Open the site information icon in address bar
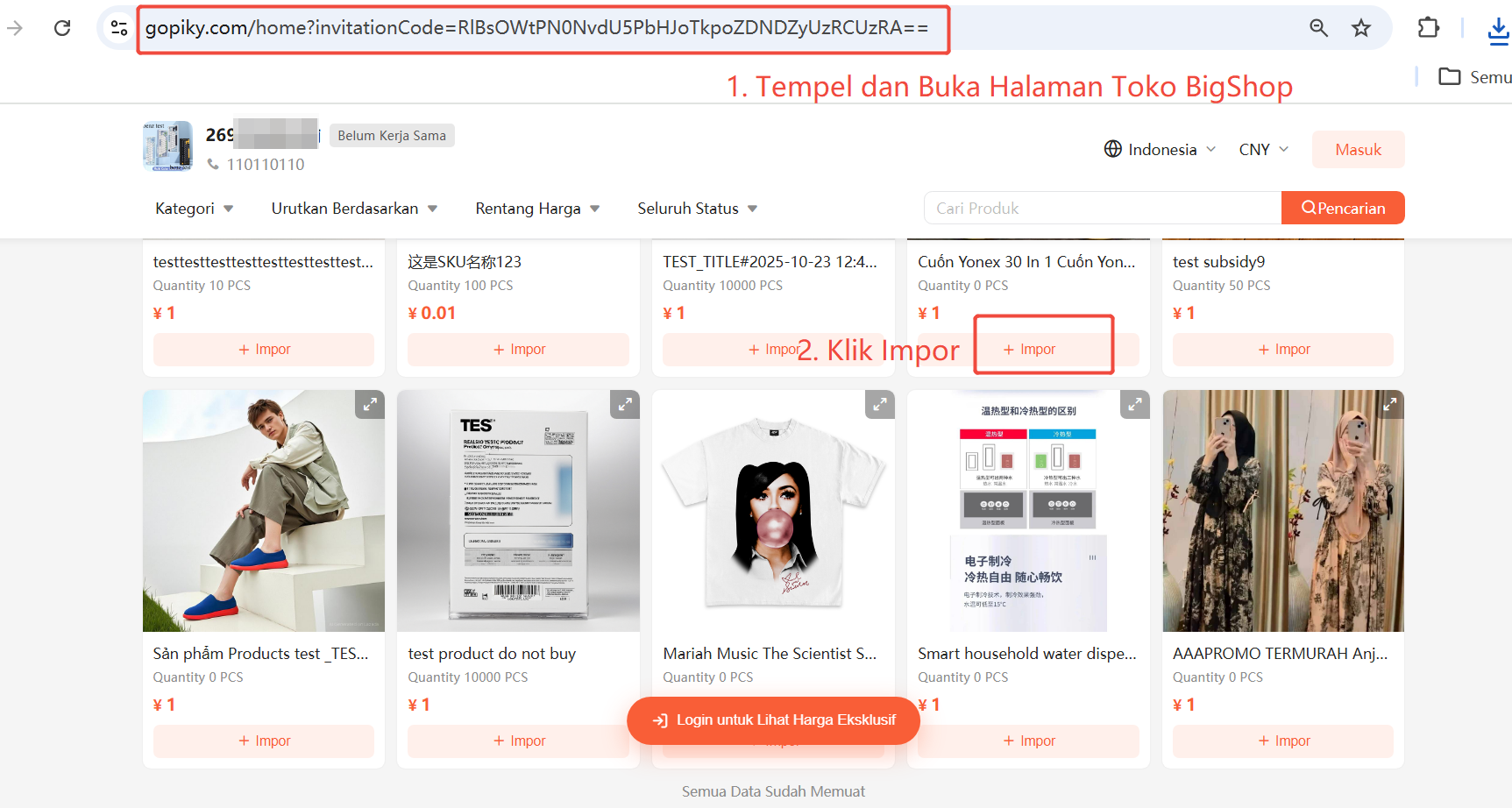Image resolution: width=1512 pixels, height=808 pixels. [x=119, y=28]
